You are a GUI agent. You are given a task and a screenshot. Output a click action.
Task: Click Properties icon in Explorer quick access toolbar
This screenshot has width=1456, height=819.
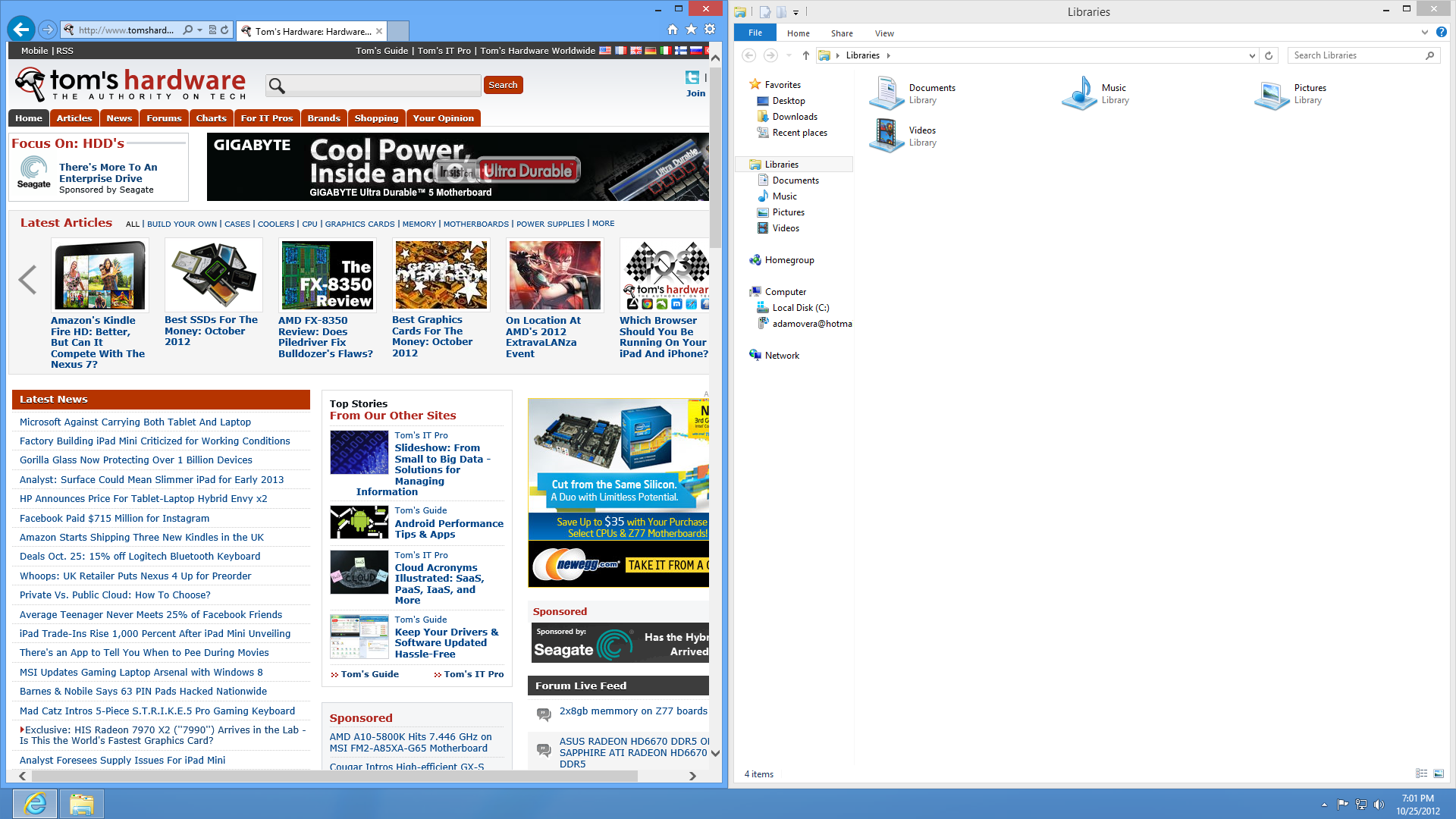(x=765, y=11)
